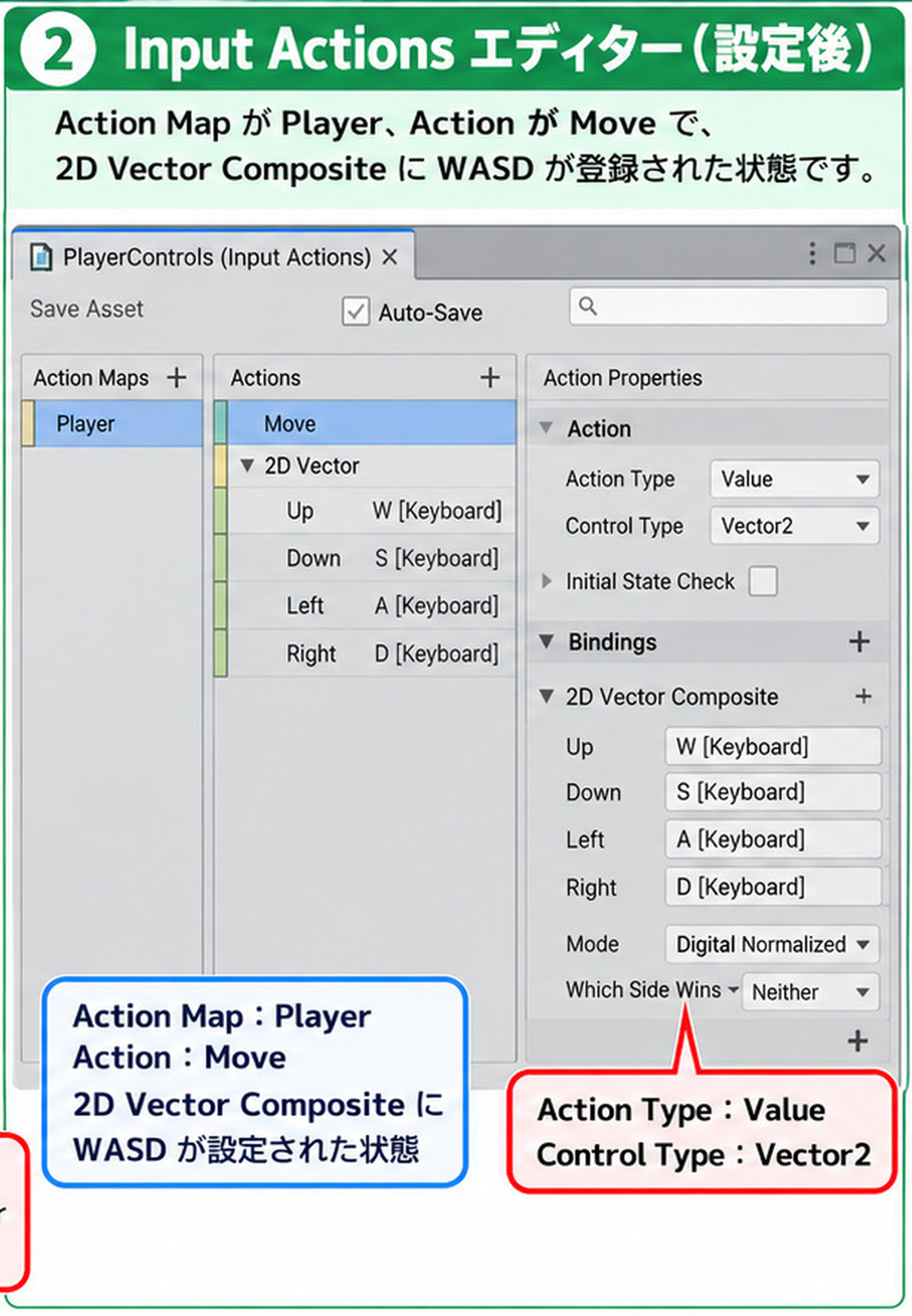
Task: Collapse the Action section triangle
Action: tap(546, 428)
